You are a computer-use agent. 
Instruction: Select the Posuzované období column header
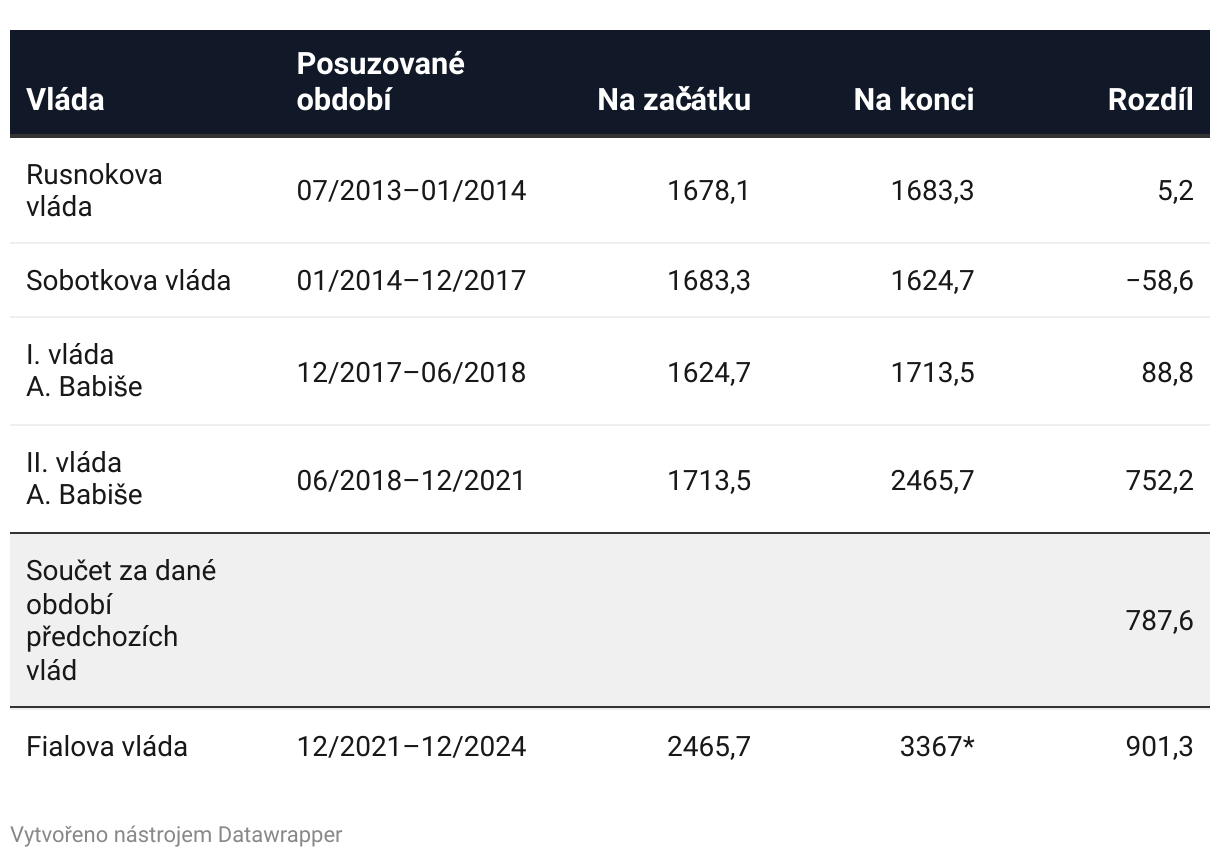coord(381,81)
